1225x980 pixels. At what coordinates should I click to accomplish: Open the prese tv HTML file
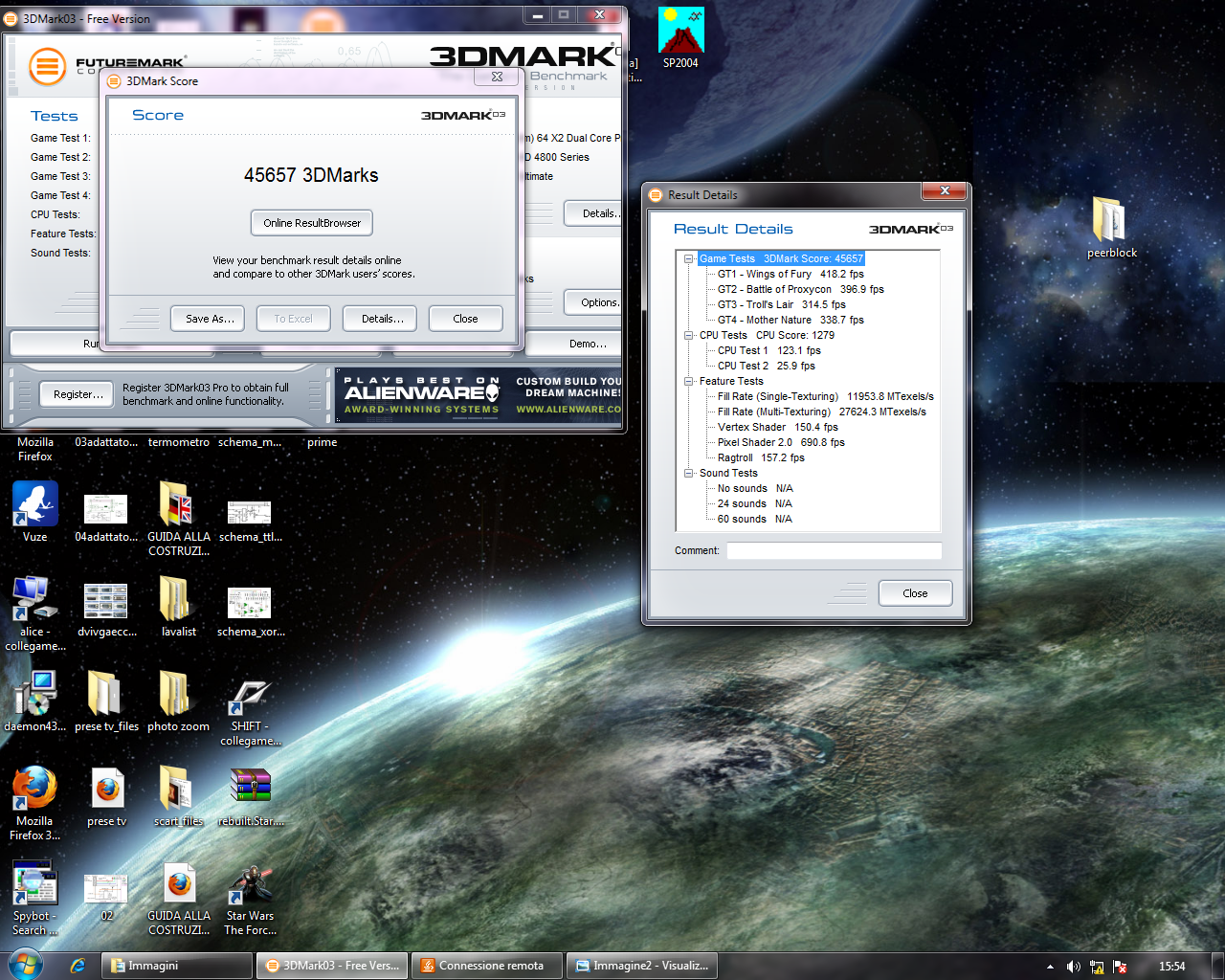[x=106, y=796]
